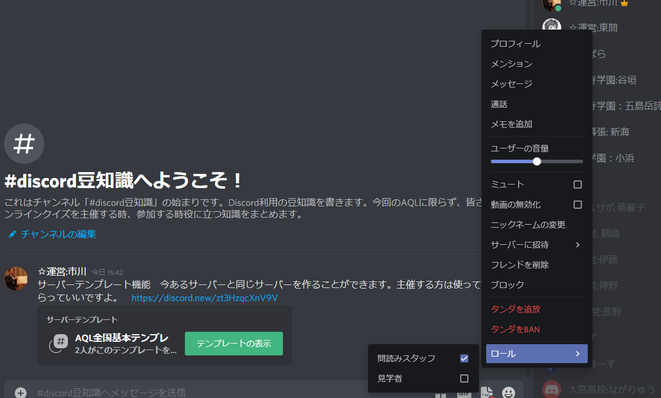Click the plus attachment icon in message box
The width and height of the screenshot is (661, 398).
pos(20,393)
